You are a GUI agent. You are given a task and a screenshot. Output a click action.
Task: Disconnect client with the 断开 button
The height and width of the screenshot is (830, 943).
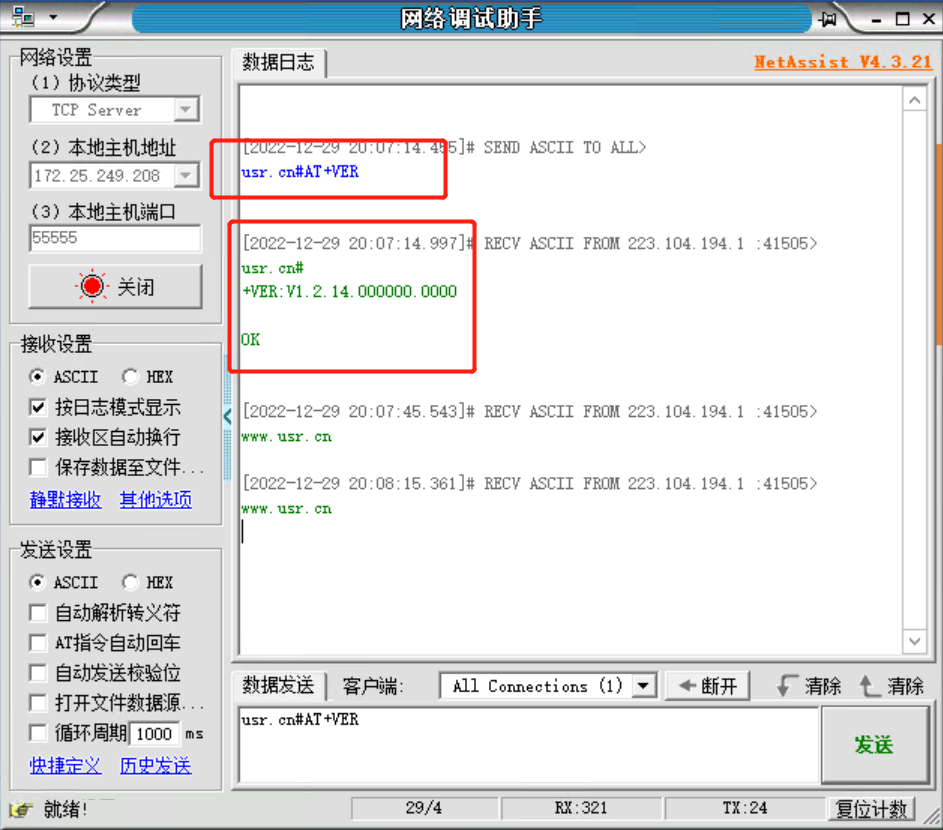(708, 686)
